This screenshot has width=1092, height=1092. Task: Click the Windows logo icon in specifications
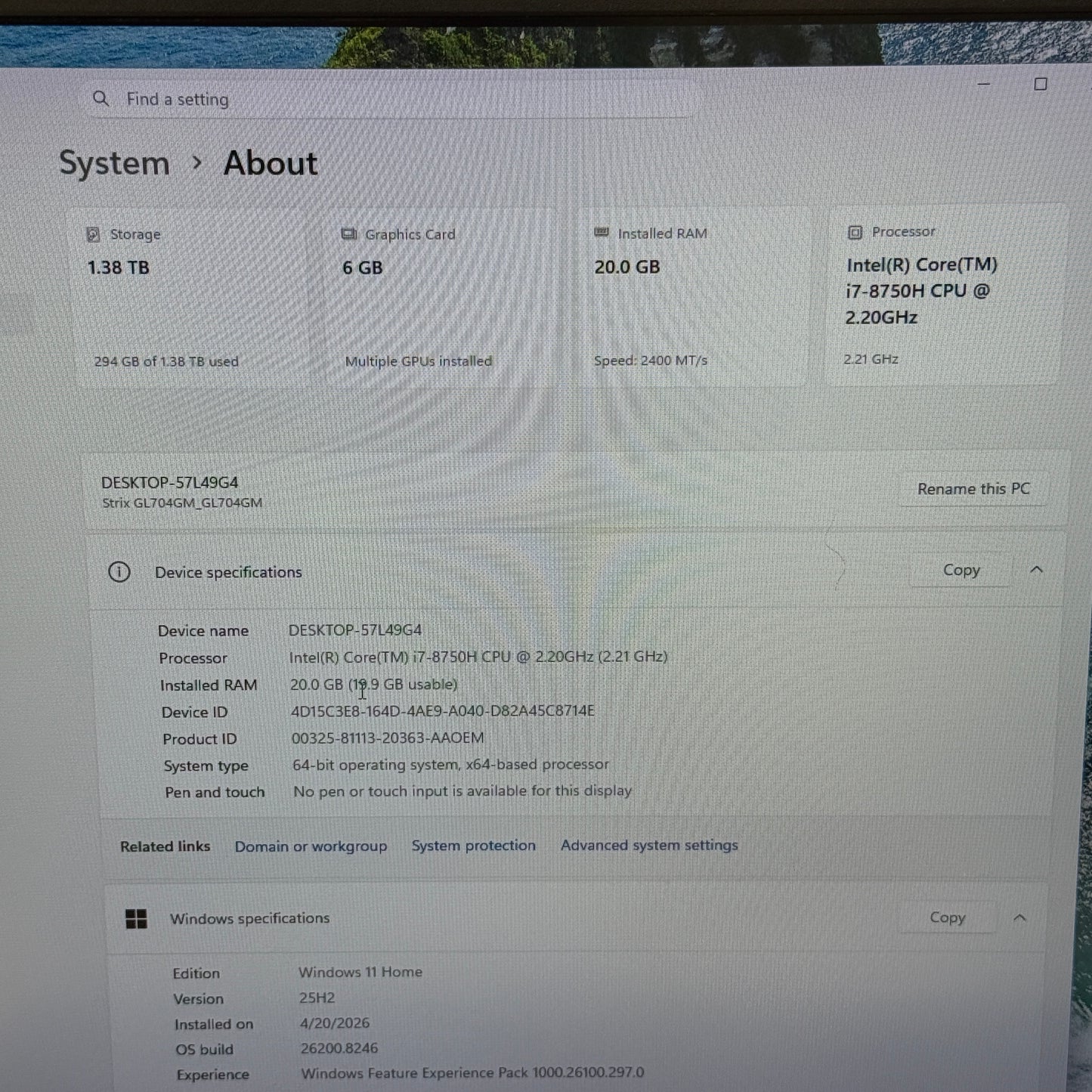pyautogui.click(x=136, y=919)
